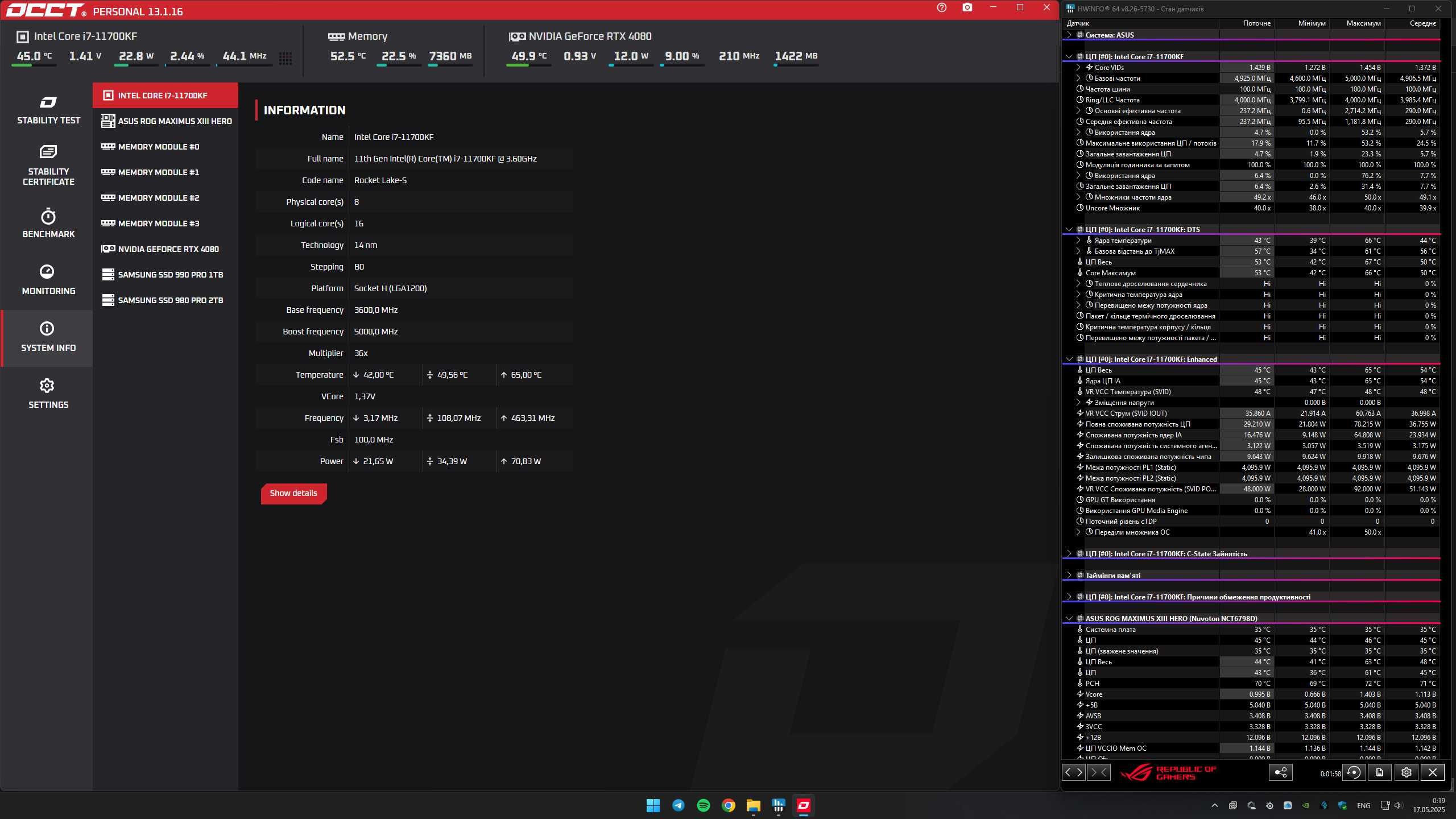1456x819 pixels.
Task: Collapse the i7-11700KF: Enhanced group
Action: click(x=1069, y=359)
